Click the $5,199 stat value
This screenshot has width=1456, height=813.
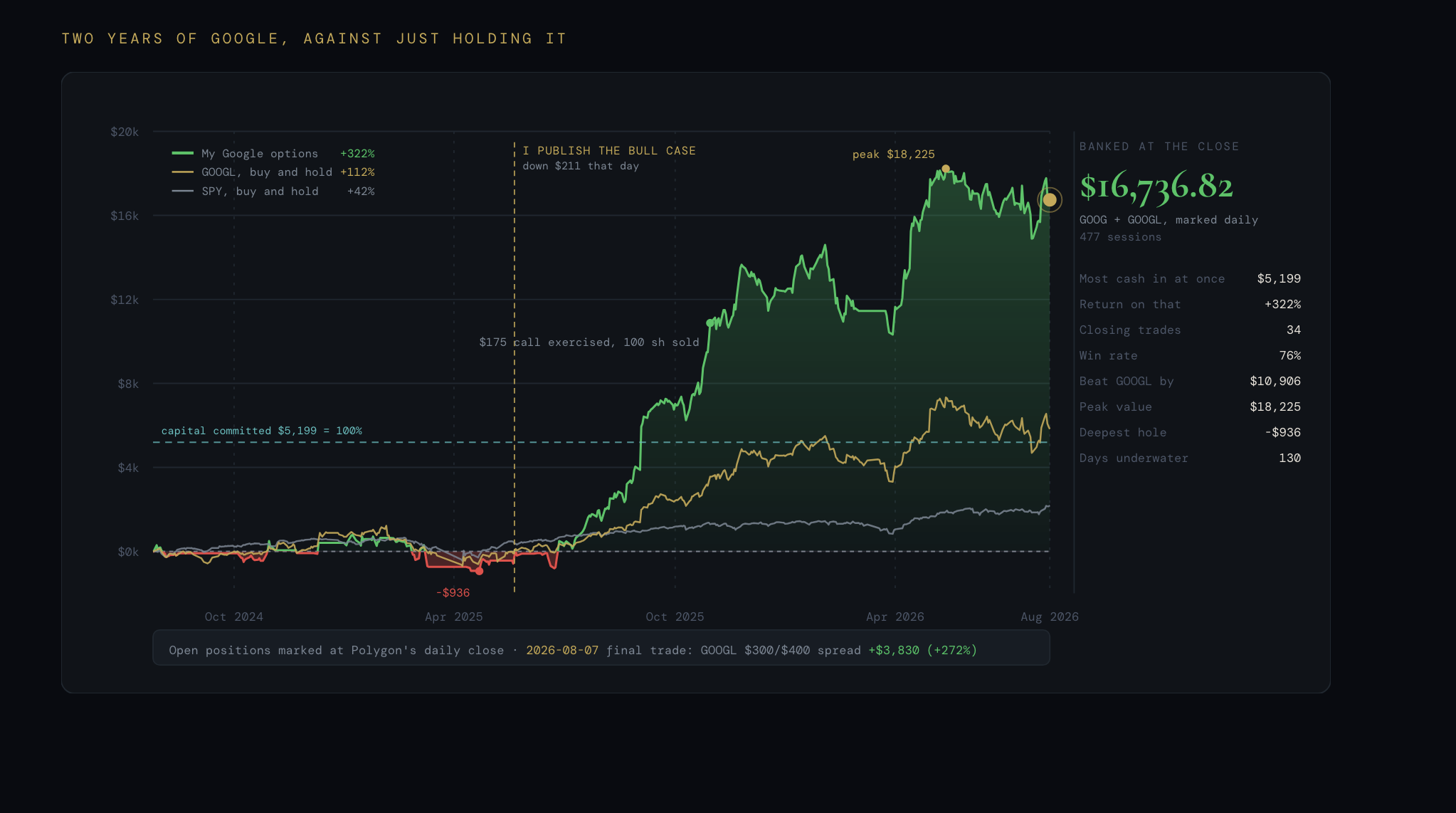coord(1279,278)
